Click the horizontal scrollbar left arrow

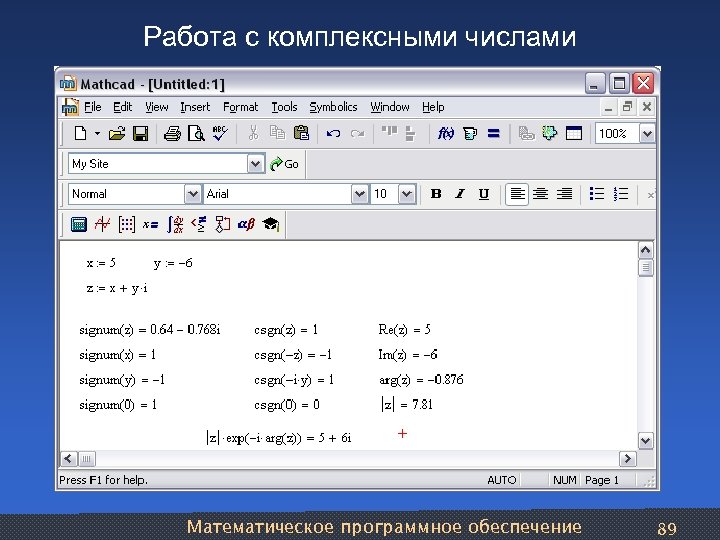pos(69,459)
